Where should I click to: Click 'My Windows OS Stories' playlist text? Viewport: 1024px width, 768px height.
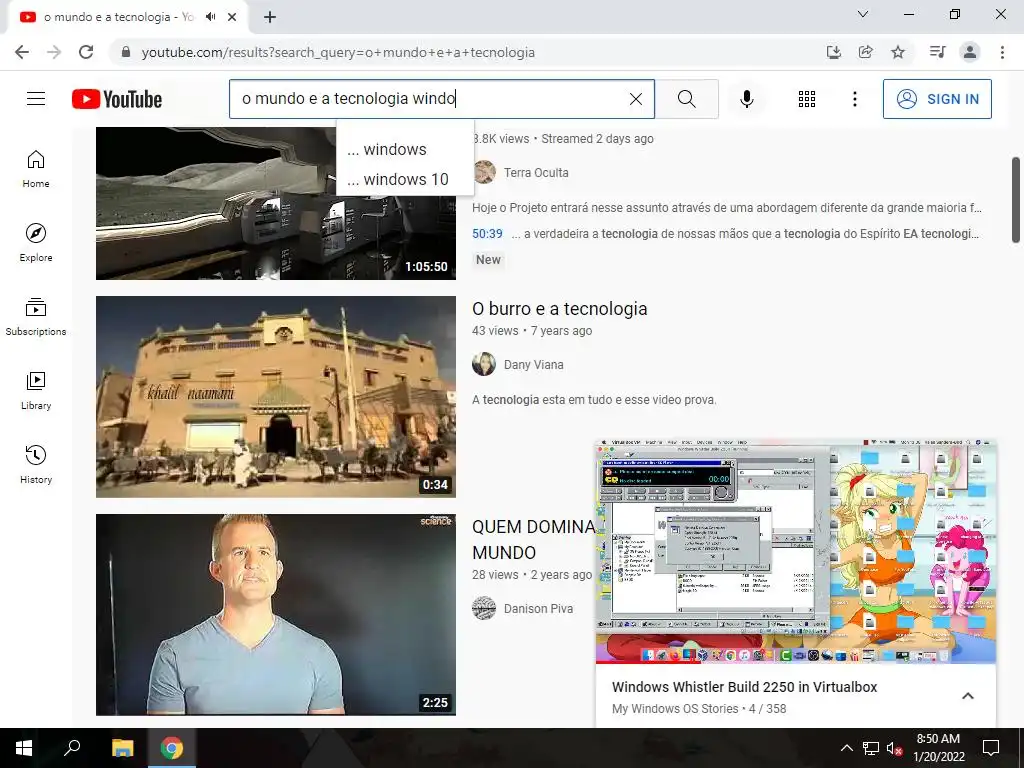[675, 709]
